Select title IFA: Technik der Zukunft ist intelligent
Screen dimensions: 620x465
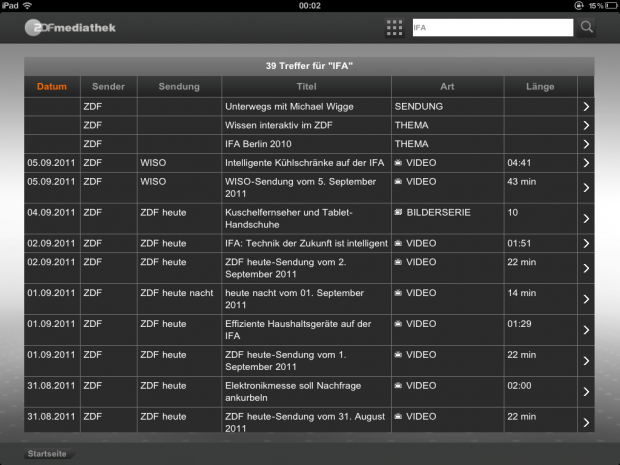[306, 244]
